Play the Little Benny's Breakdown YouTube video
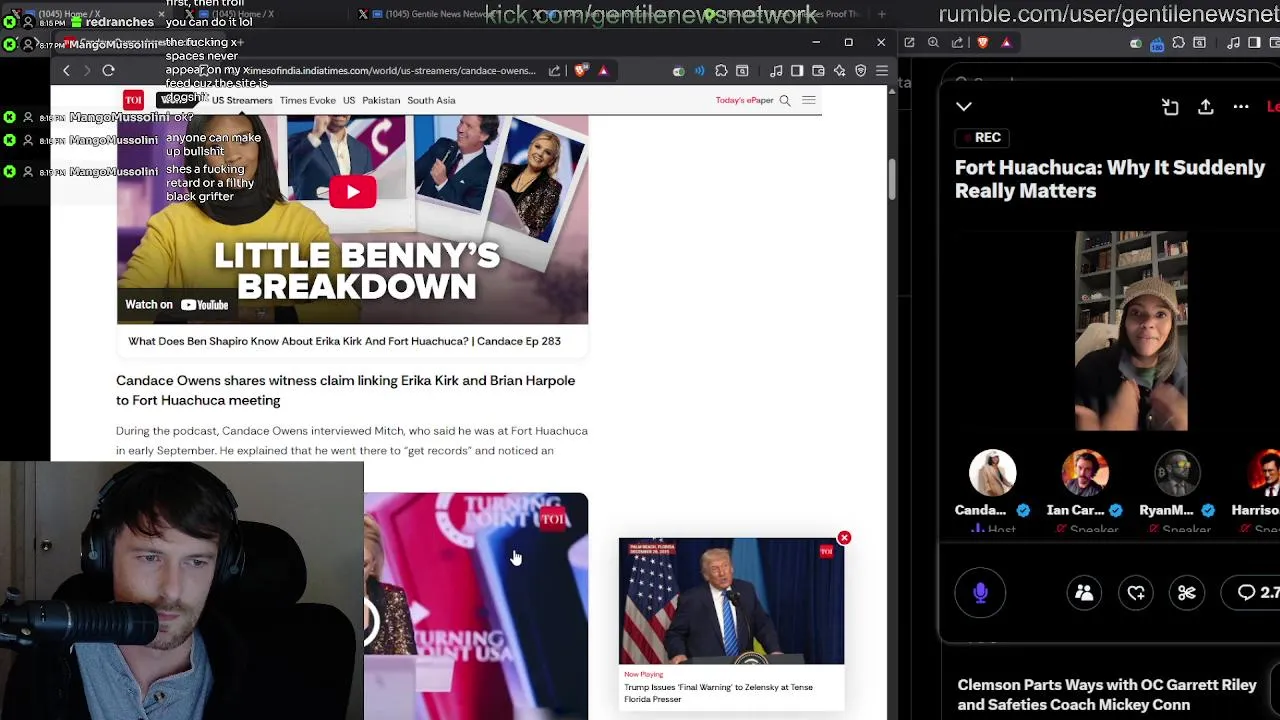1280x720 pixels. tap(353, 192)
